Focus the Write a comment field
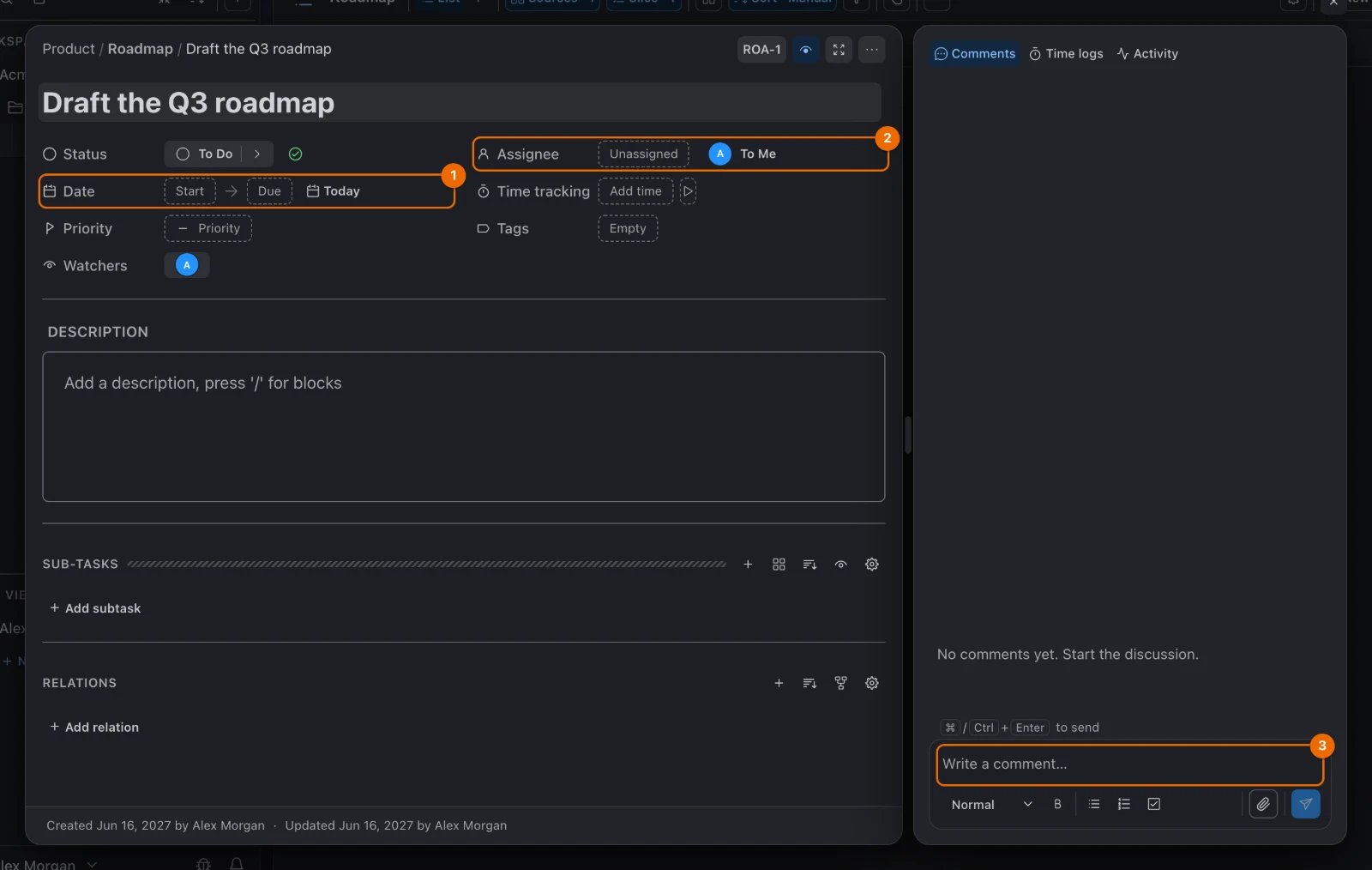This screenshot has height=870, width=1372. [x=1130, y=764]
